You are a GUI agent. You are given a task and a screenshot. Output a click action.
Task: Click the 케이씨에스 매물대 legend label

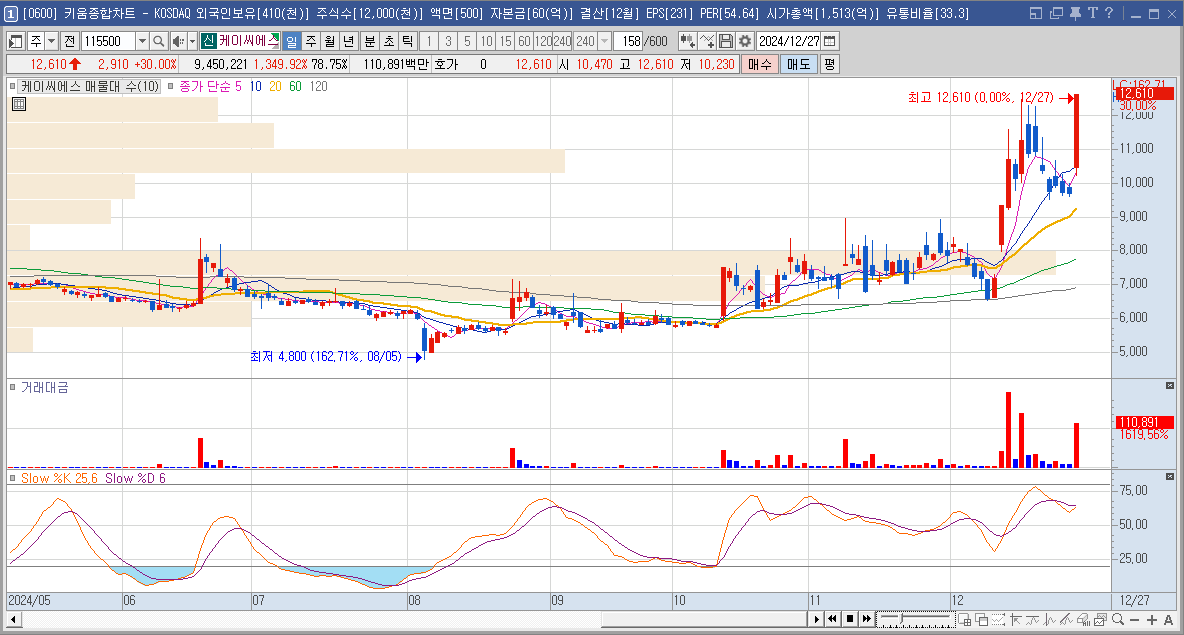90,87
